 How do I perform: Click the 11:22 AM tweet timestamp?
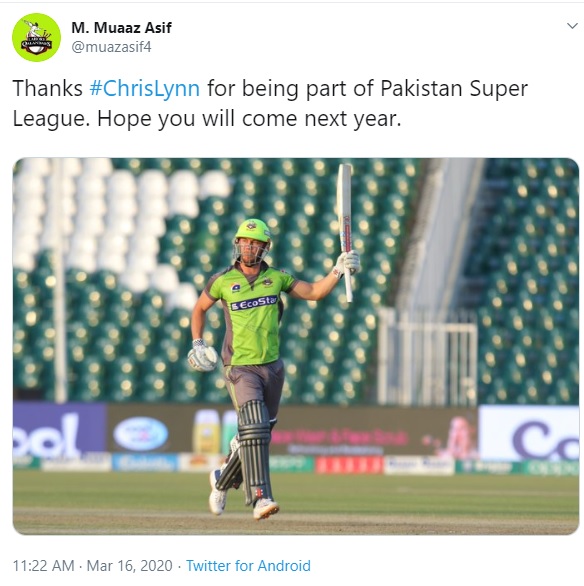coord(44,565)
